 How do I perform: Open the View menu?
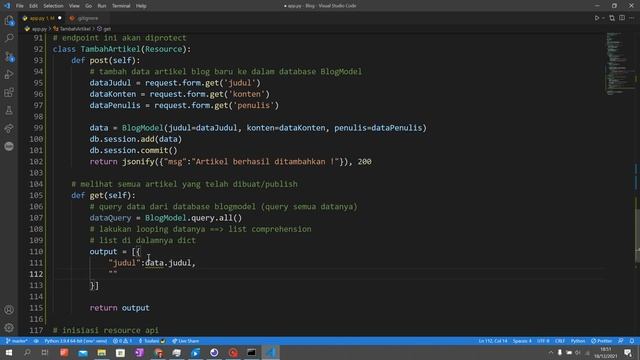pyautogui.click(x=74, y=6)
